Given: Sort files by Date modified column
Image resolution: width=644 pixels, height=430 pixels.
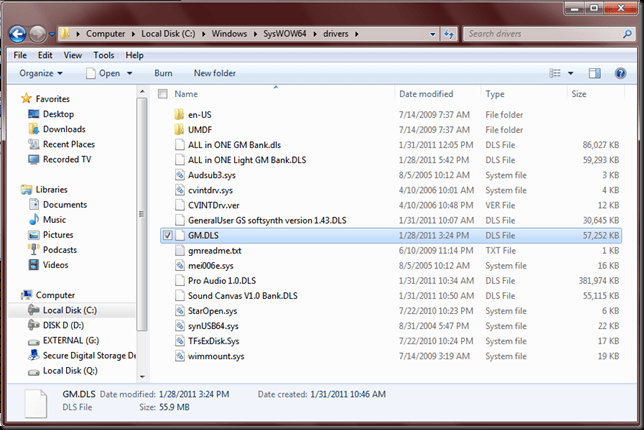Looking at the screenshot, I should click(427, 93).
